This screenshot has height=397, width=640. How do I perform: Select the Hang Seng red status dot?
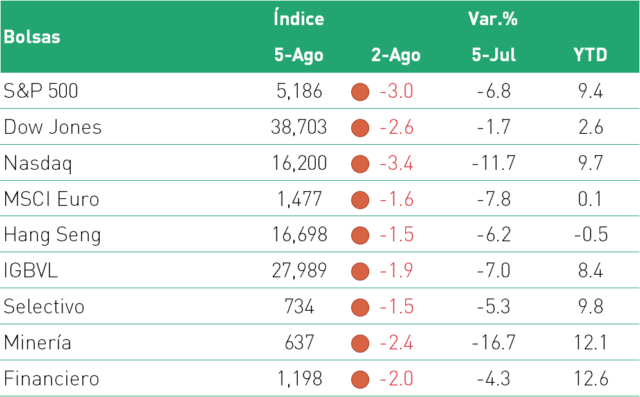tap(360, 235)
